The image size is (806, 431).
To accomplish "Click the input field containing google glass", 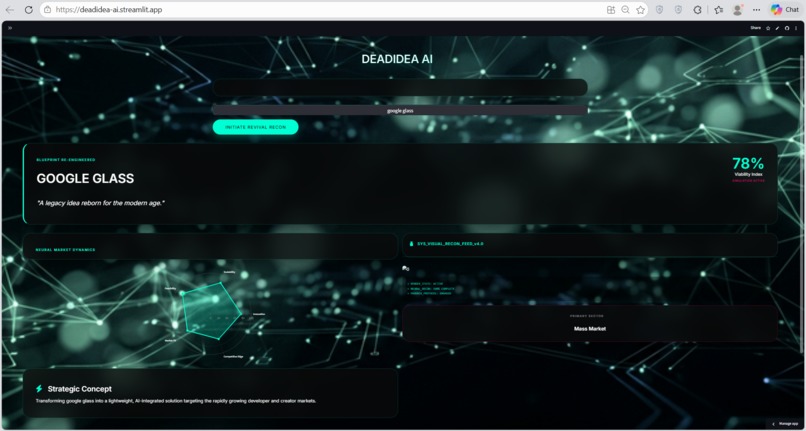I will (x=400, y=110).
